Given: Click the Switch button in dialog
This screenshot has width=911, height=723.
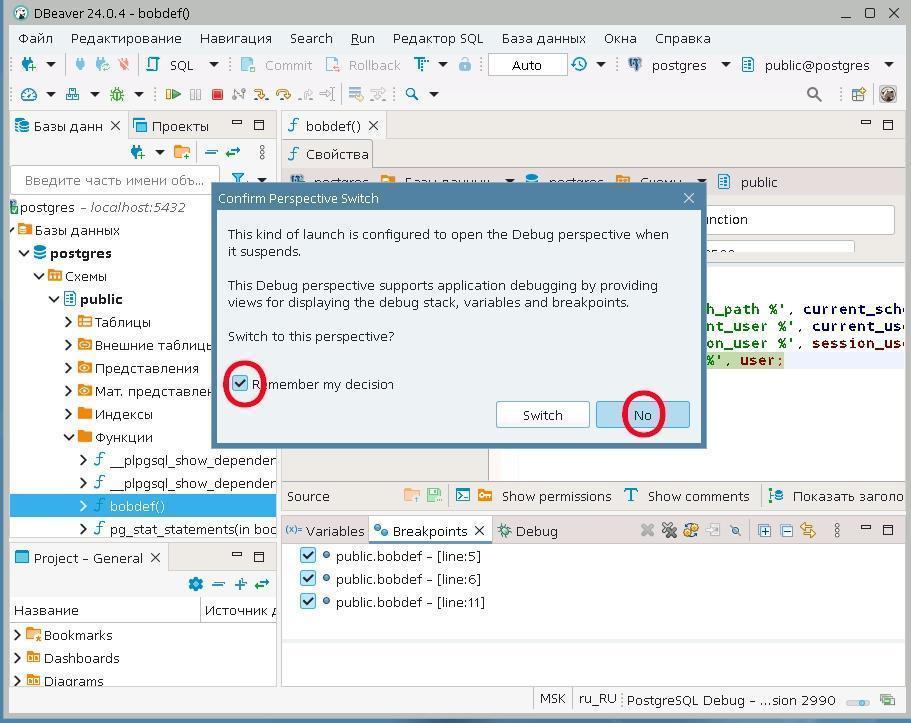Looking at the screenshot, I should tap(542, 415).
